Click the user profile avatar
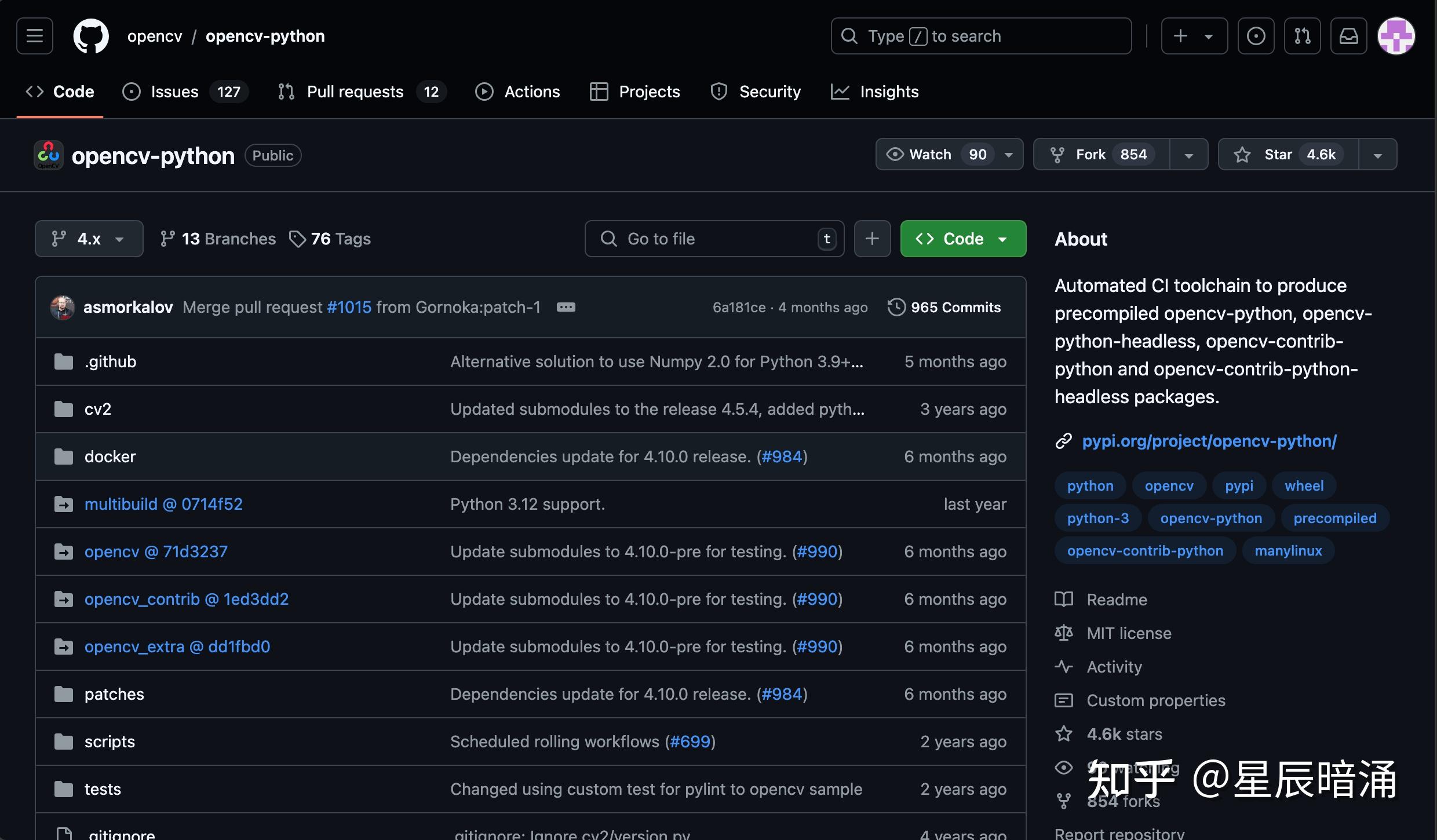The height and width of the screenshot is (840, 1437). (1396, 36)
